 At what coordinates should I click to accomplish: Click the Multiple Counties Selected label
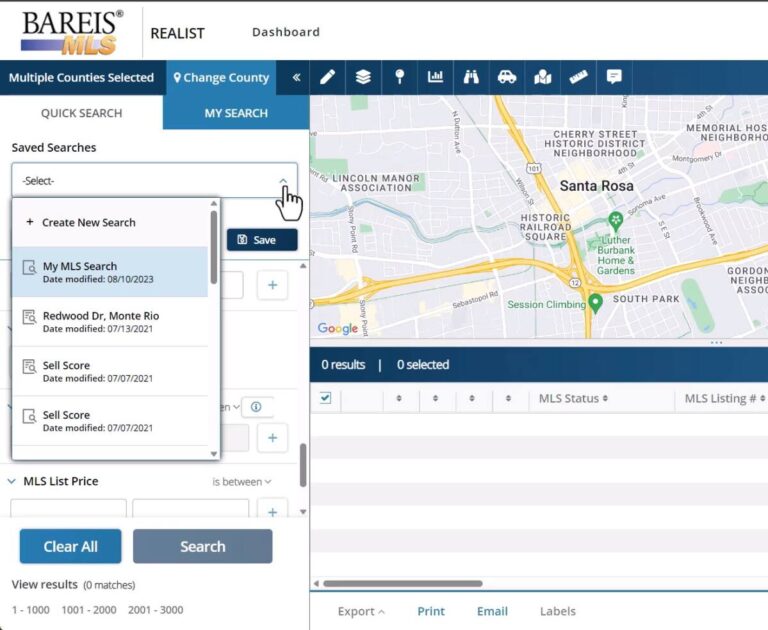coord(81,77)
